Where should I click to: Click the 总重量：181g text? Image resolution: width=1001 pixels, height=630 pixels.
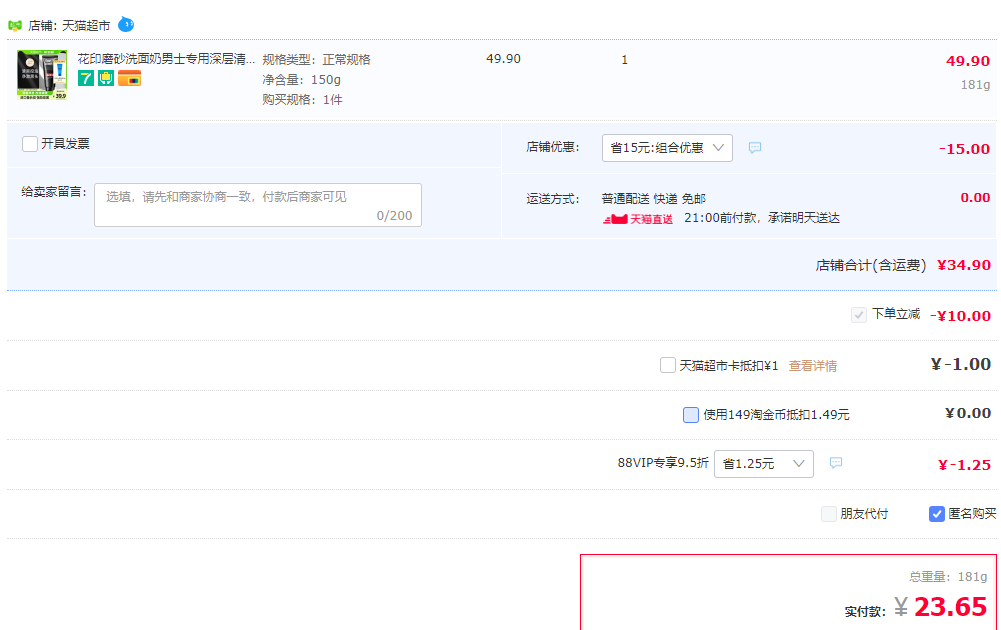coord(948,577)
